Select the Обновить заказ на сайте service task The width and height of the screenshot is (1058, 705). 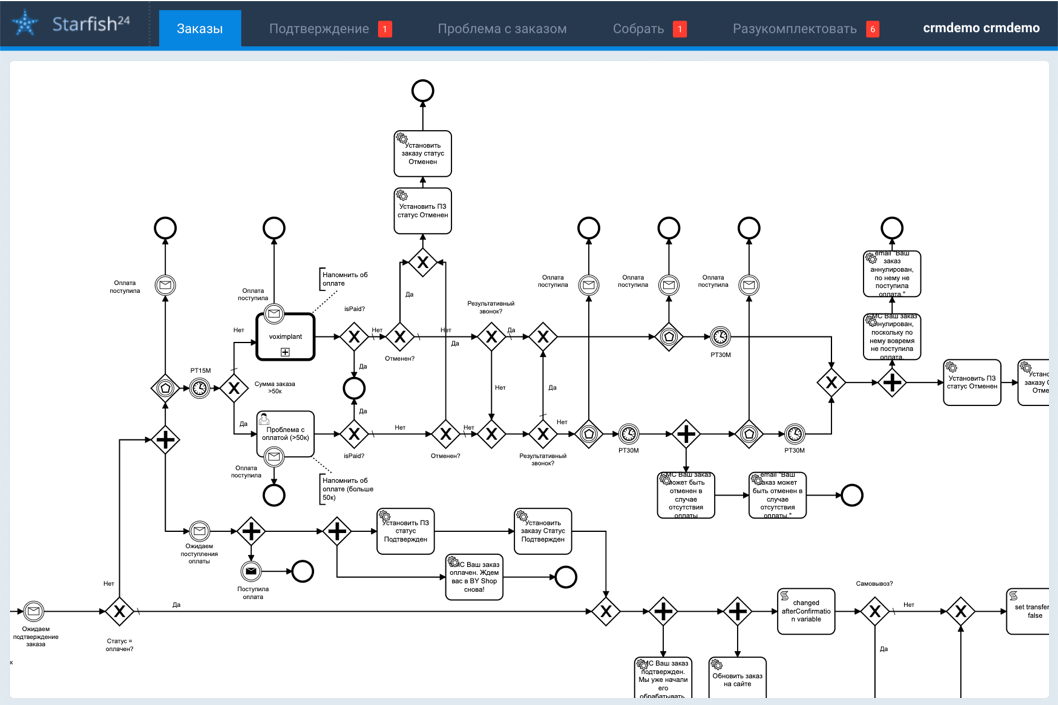coord(737,679)
